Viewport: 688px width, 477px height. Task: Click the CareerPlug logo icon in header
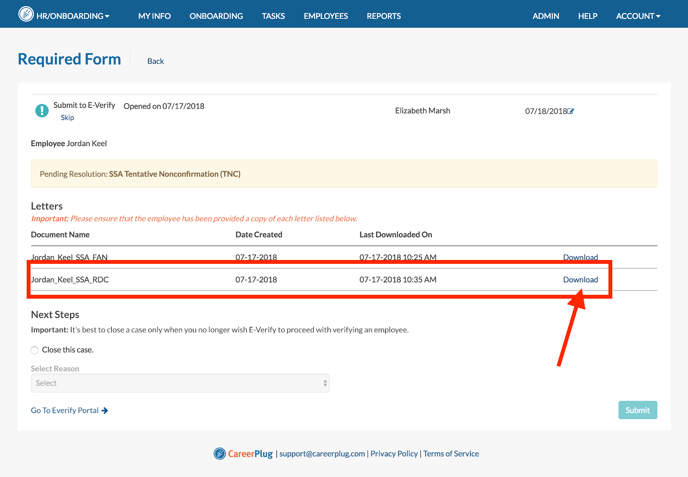(26, 14)
